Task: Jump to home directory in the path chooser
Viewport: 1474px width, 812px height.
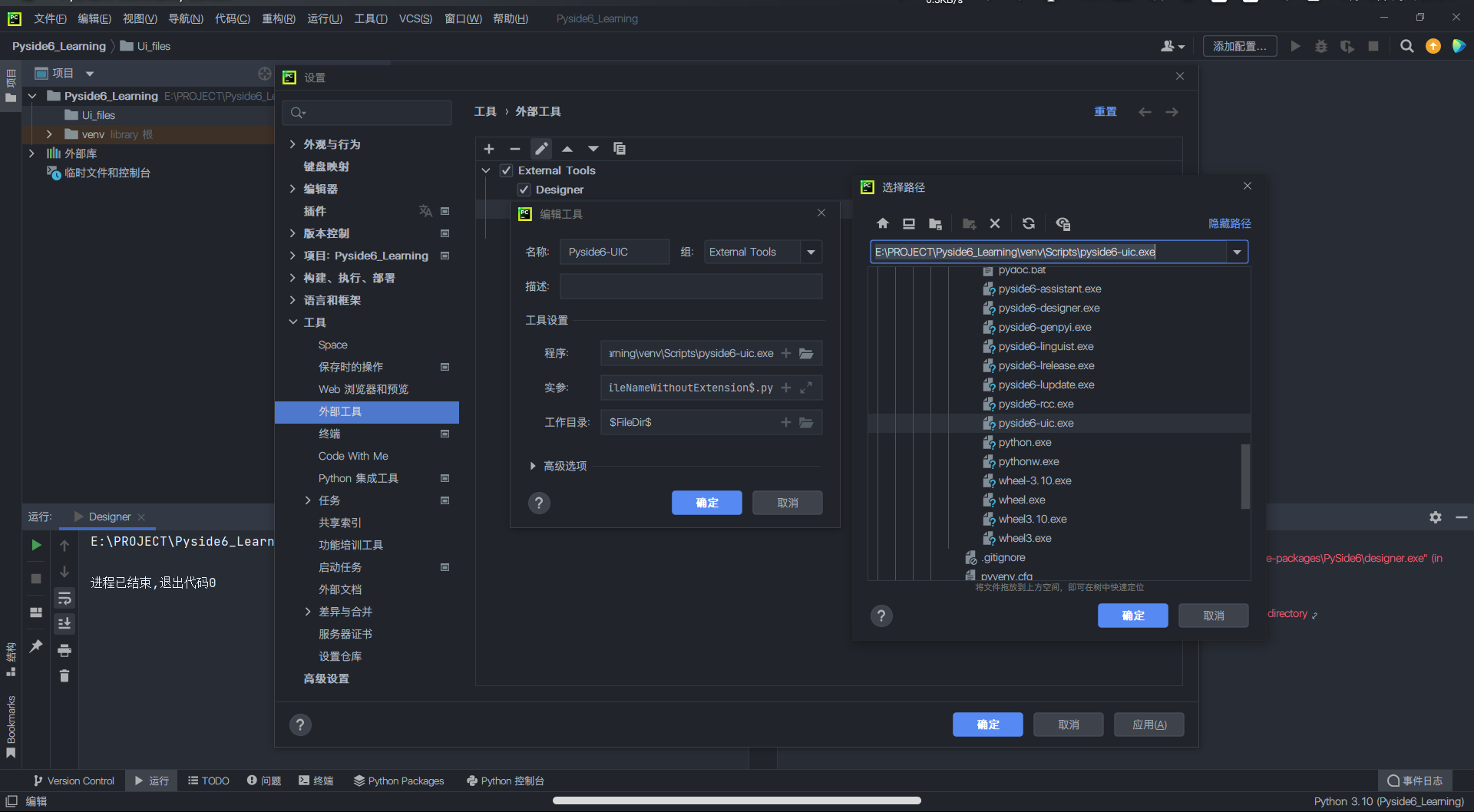Action: tap(882, 223)
